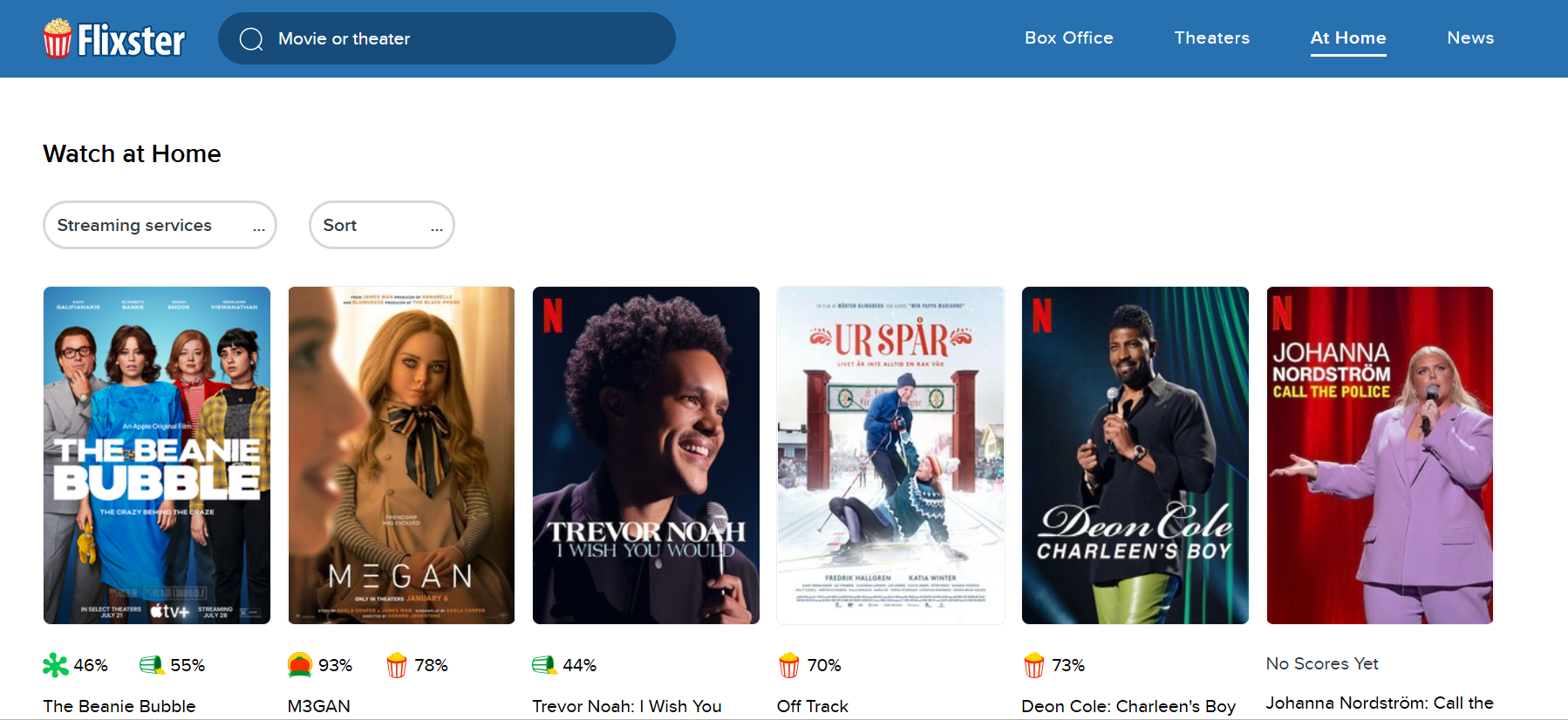Focus the Movie or theater search field
The height and width of the screenshot is (720, 1568).
click(x=447, y=38)
